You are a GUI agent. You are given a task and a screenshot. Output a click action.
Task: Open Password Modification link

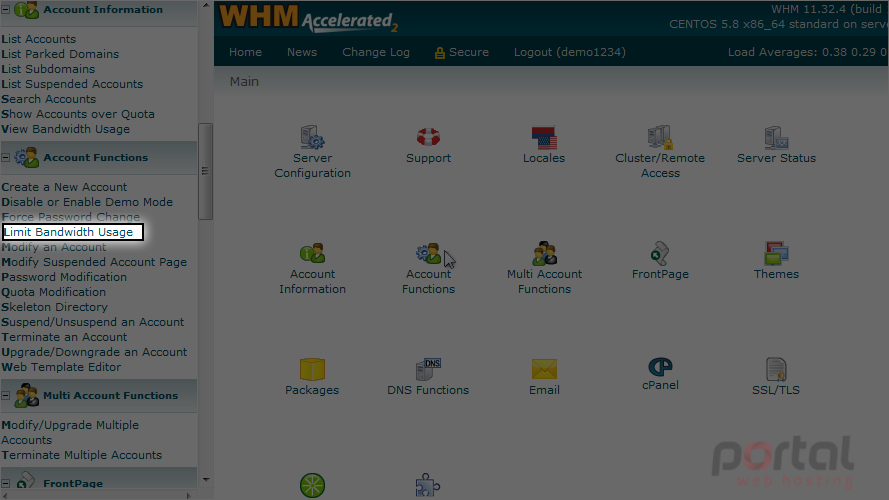click(x=64, y=277)
